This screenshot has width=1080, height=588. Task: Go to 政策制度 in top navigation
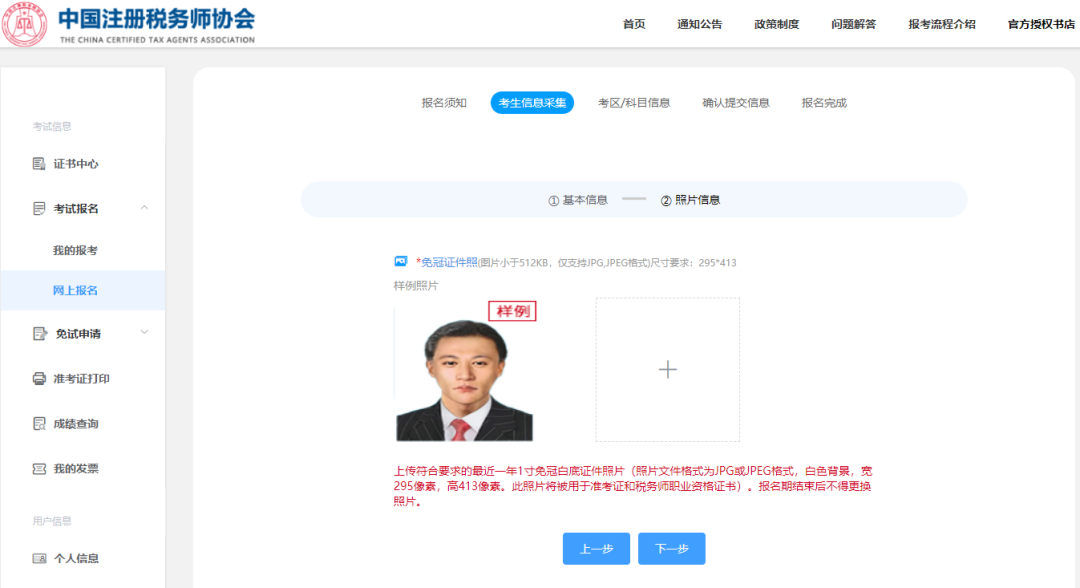[776, 24]
